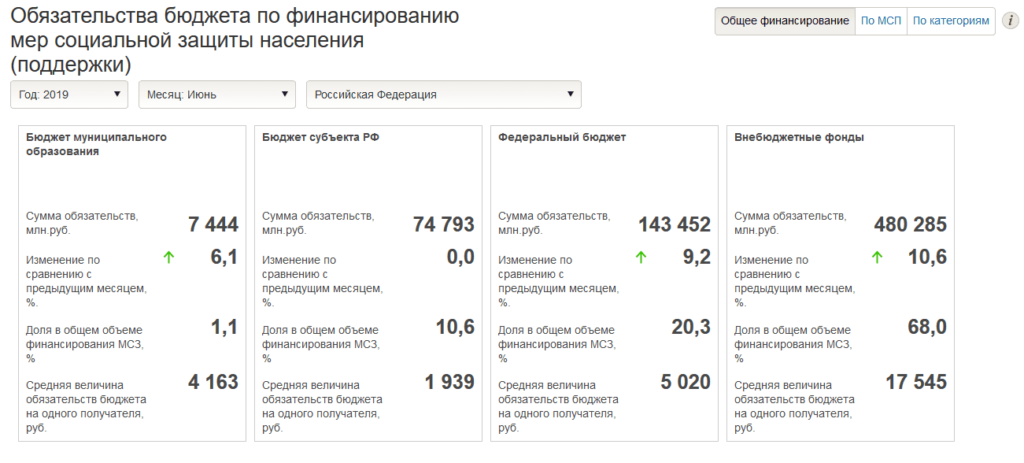Click the Внебюджетные фонды card heading
Screen dimensions: 1024x463
click(799, 137)
